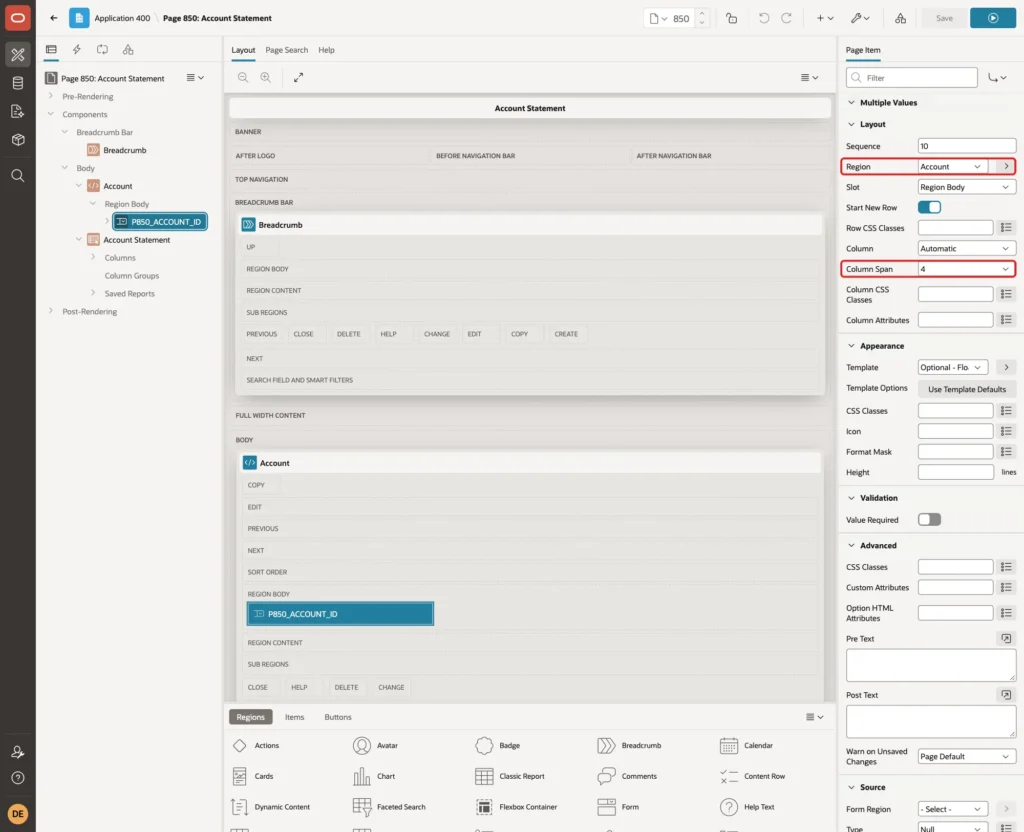
Task: Select the Page Shared Components tab icon
Action: tap(128, 50)
